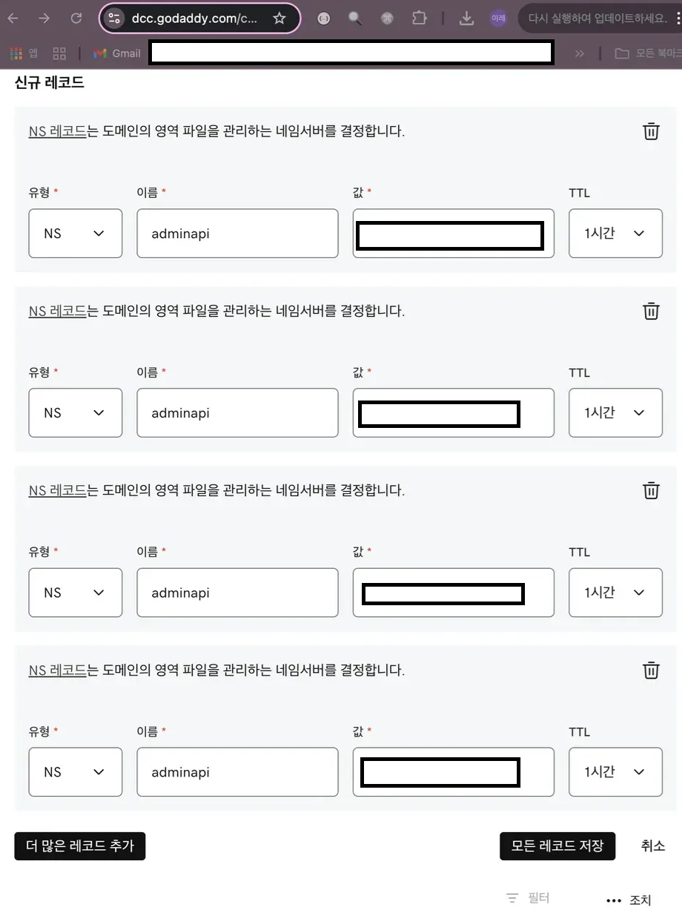Open the browser extensions puzzle icon
Screen dimensions: 682x912
pyautogui.click(x=419, y=18)
